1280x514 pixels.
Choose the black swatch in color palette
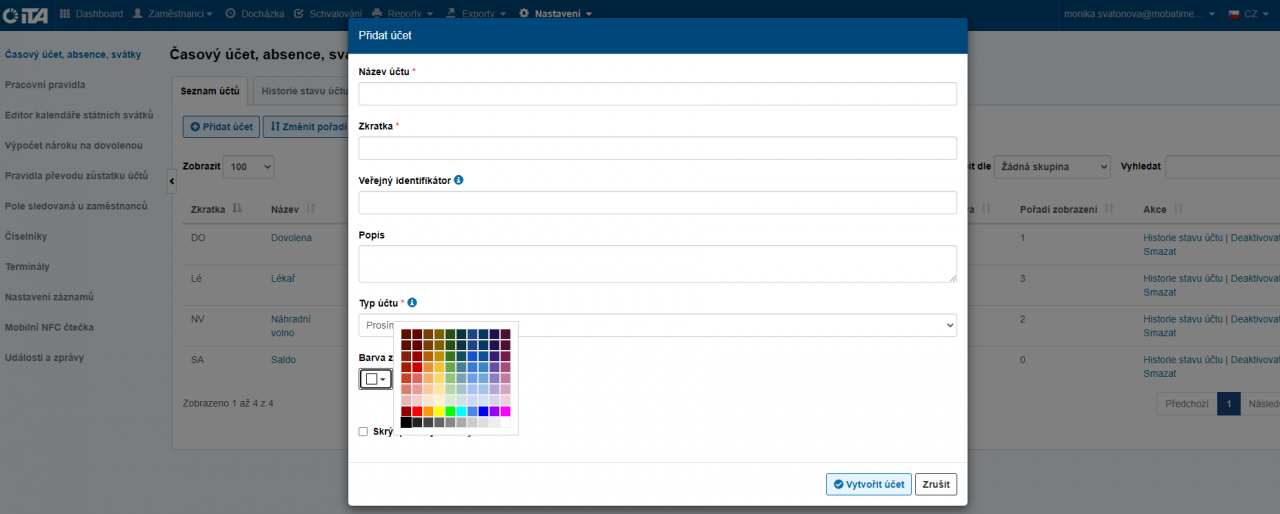406,423
